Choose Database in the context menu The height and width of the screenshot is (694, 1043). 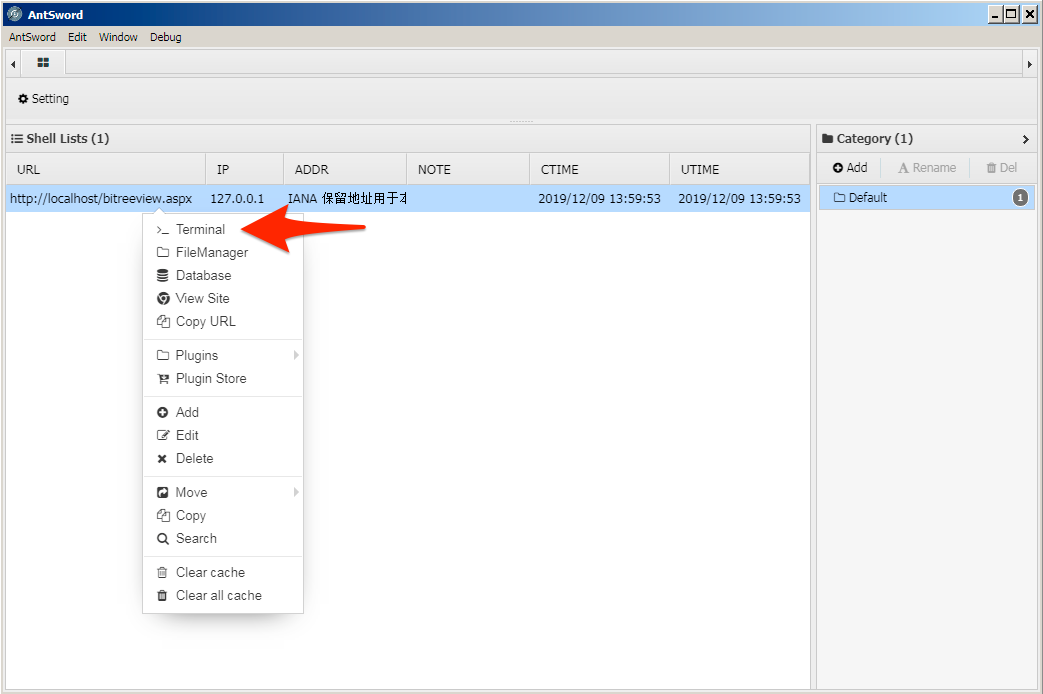pos(222,275)
